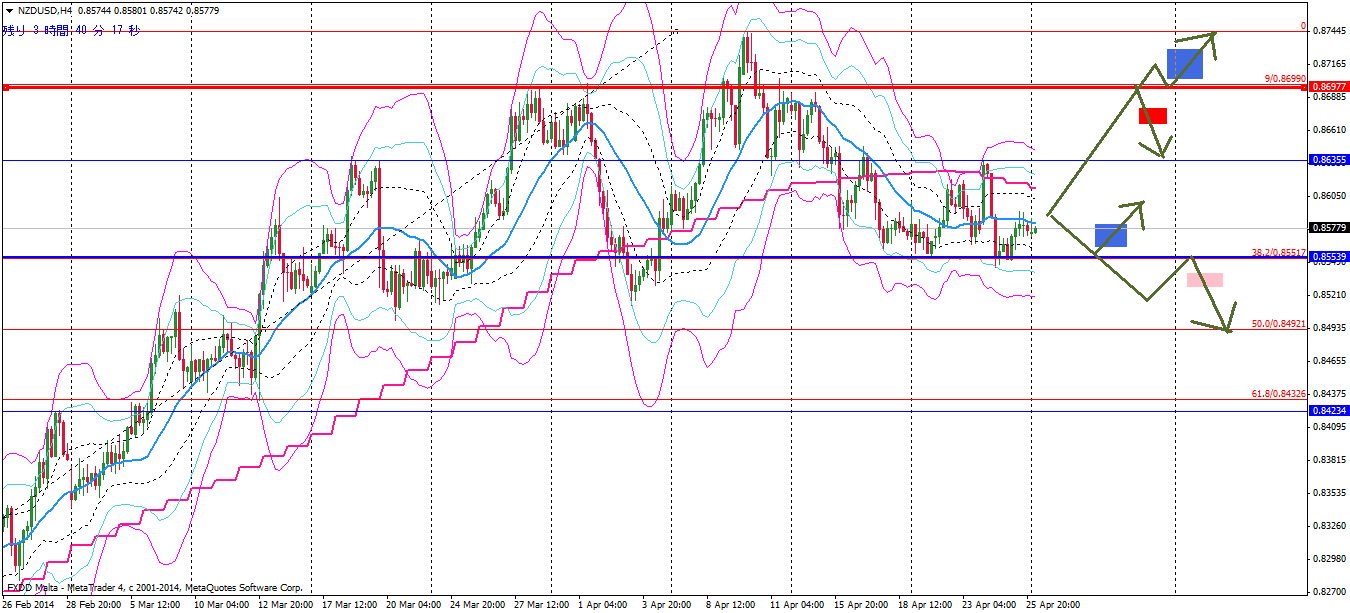The image size is (1350, 613).
Task: Select the close value 0.85779 in the header
Action: (x=202, y=10)
